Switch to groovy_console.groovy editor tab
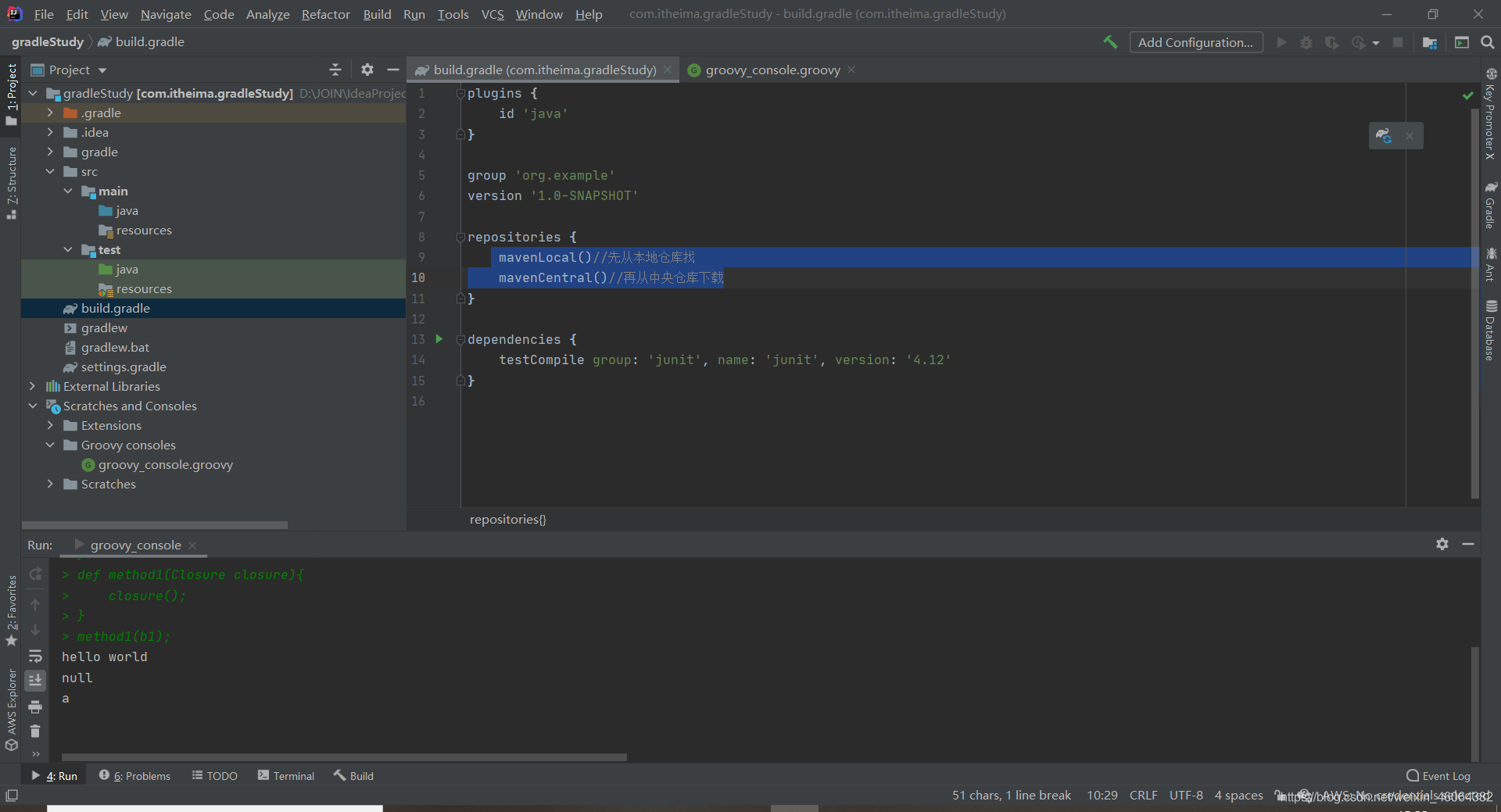Screen dimensions: 1501x812 coord(772,70)
